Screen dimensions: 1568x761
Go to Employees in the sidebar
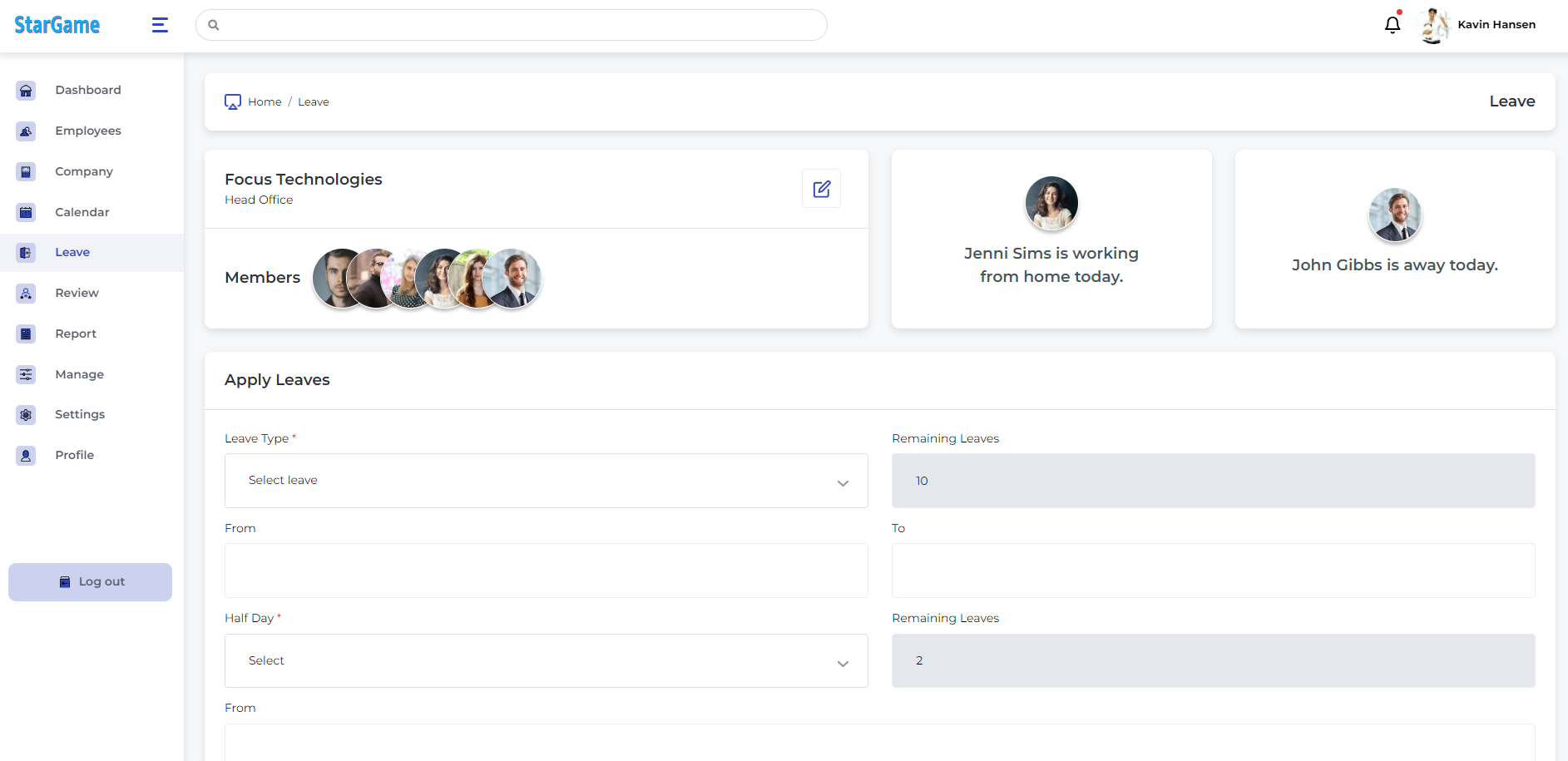click(87, 131)
